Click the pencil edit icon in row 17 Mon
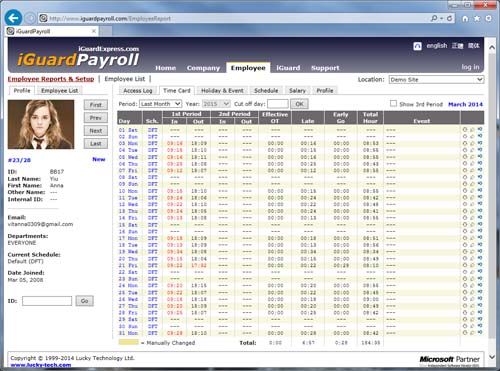 point(472,238)
